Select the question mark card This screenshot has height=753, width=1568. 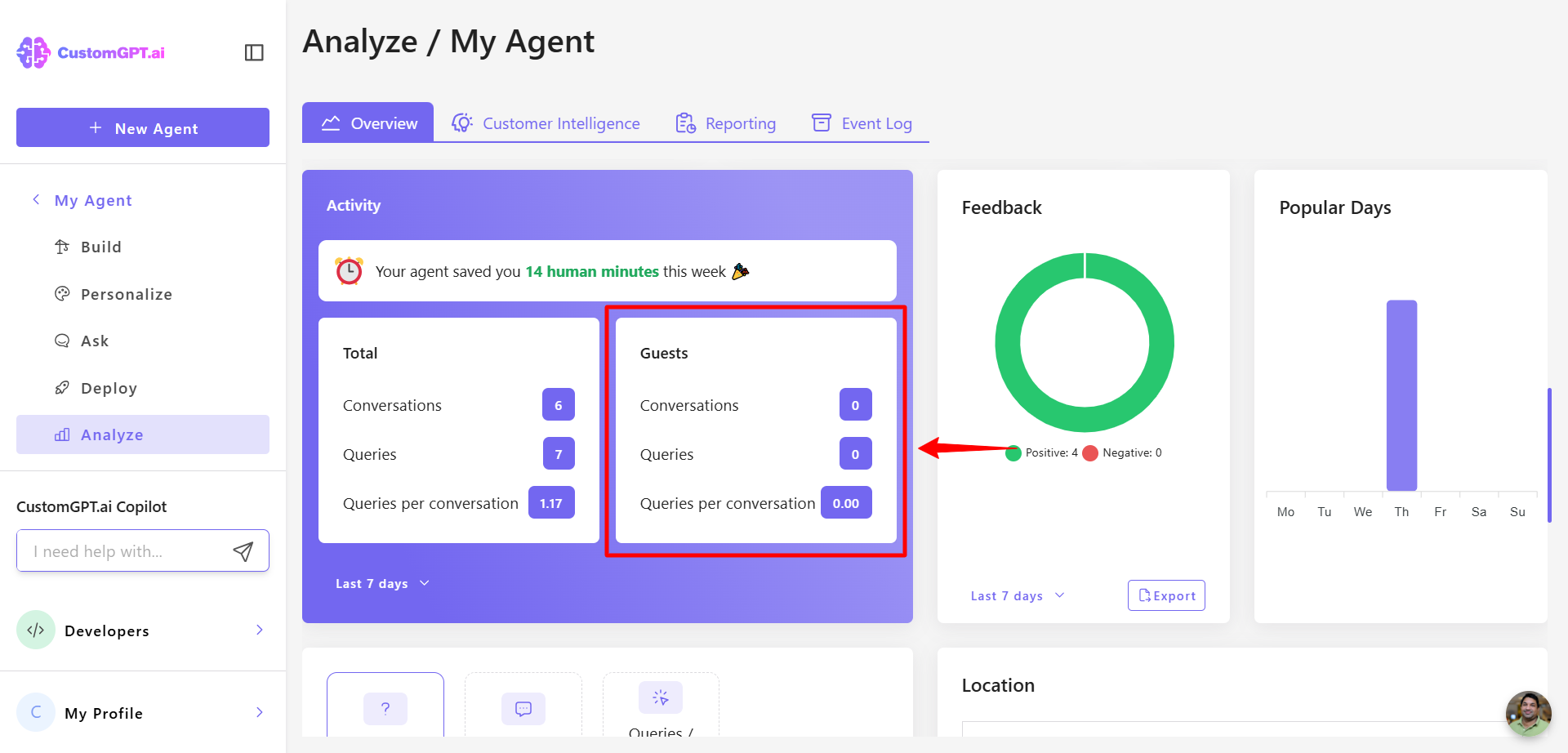(385, 706)
